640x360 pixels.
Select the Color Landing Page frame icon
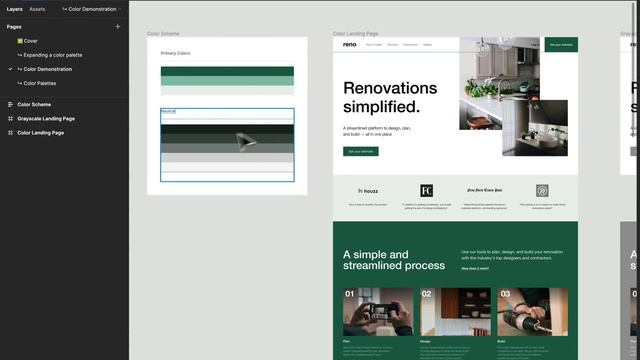pos(10,133)
